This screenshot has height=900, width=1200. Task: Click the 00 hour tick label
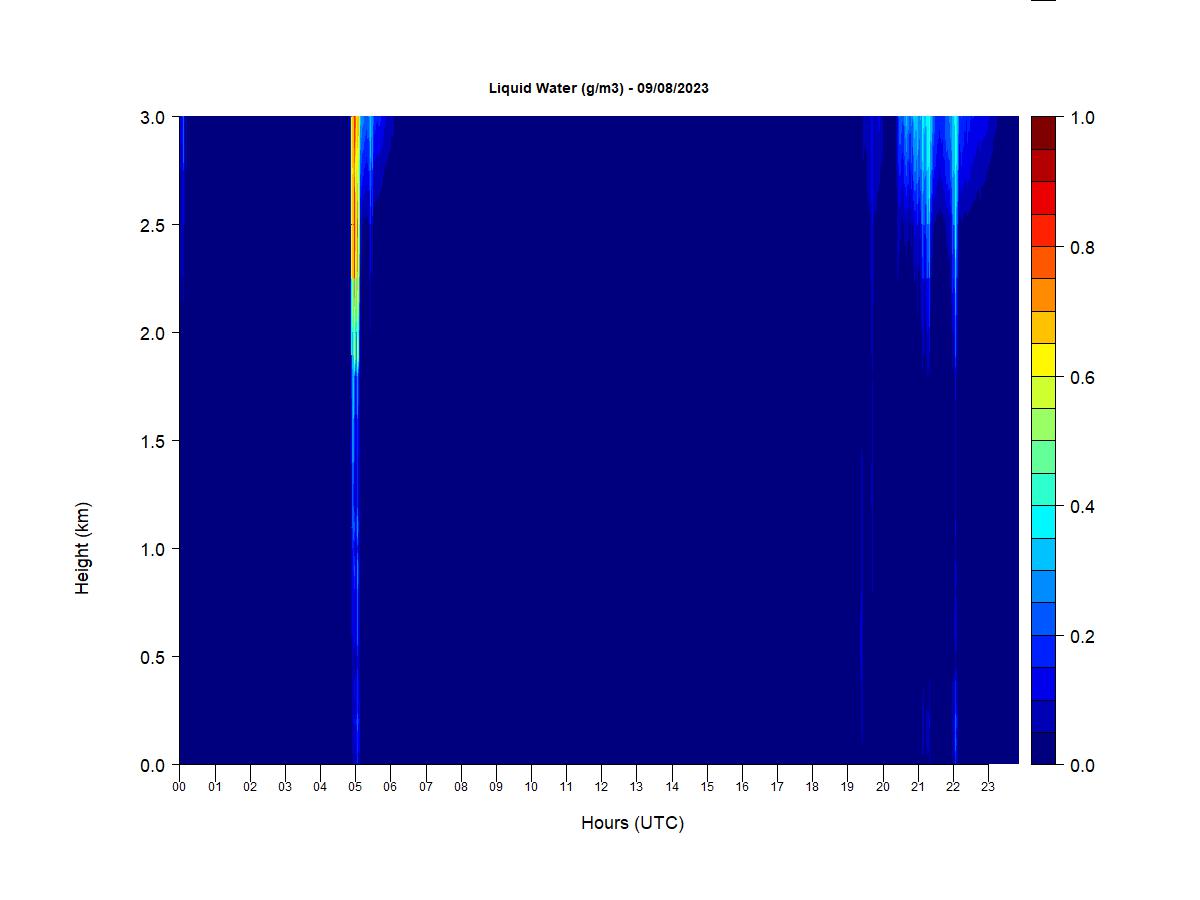pos(179,787)
